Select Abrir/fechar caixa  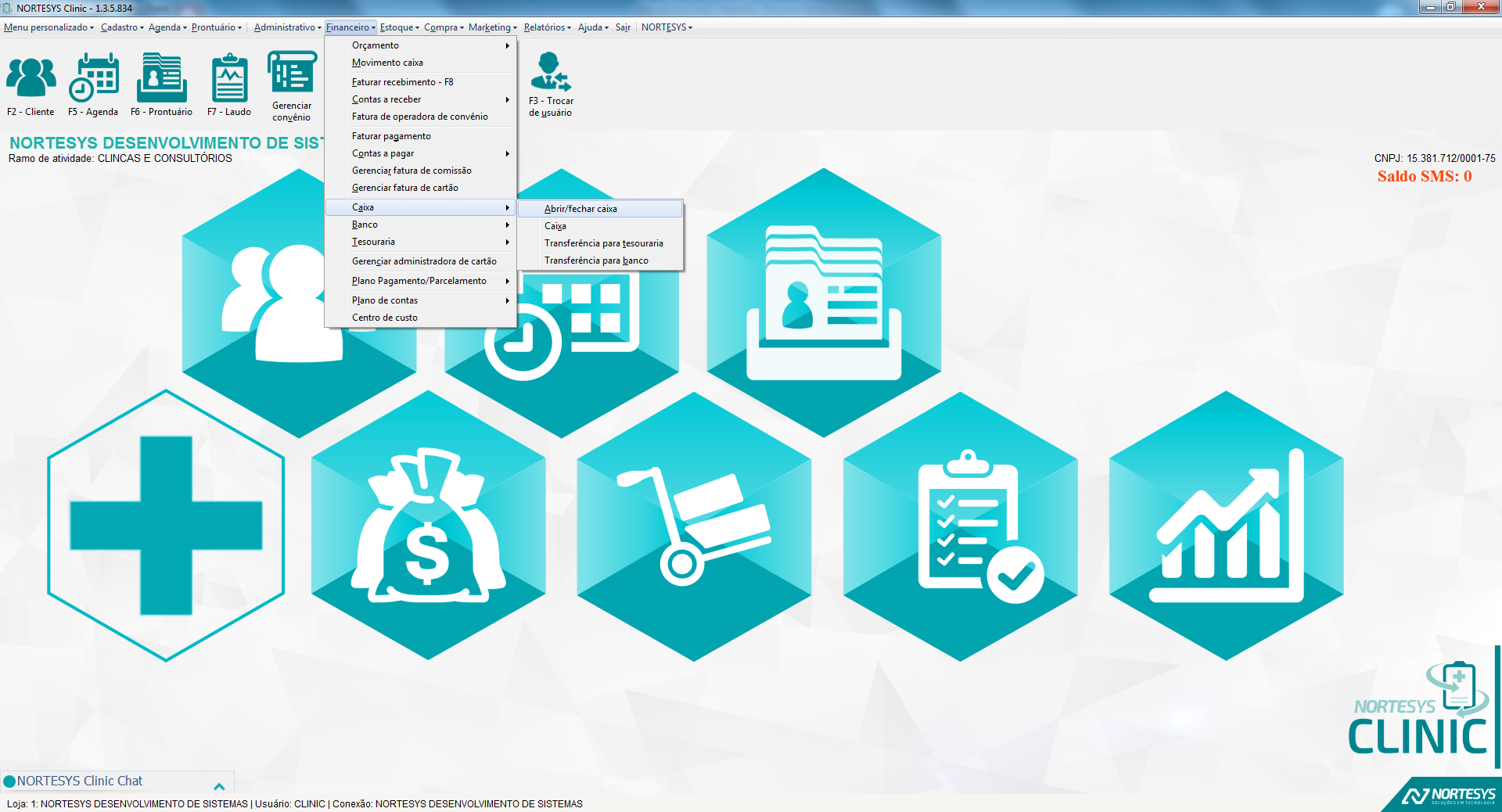[x=601, y=209]
